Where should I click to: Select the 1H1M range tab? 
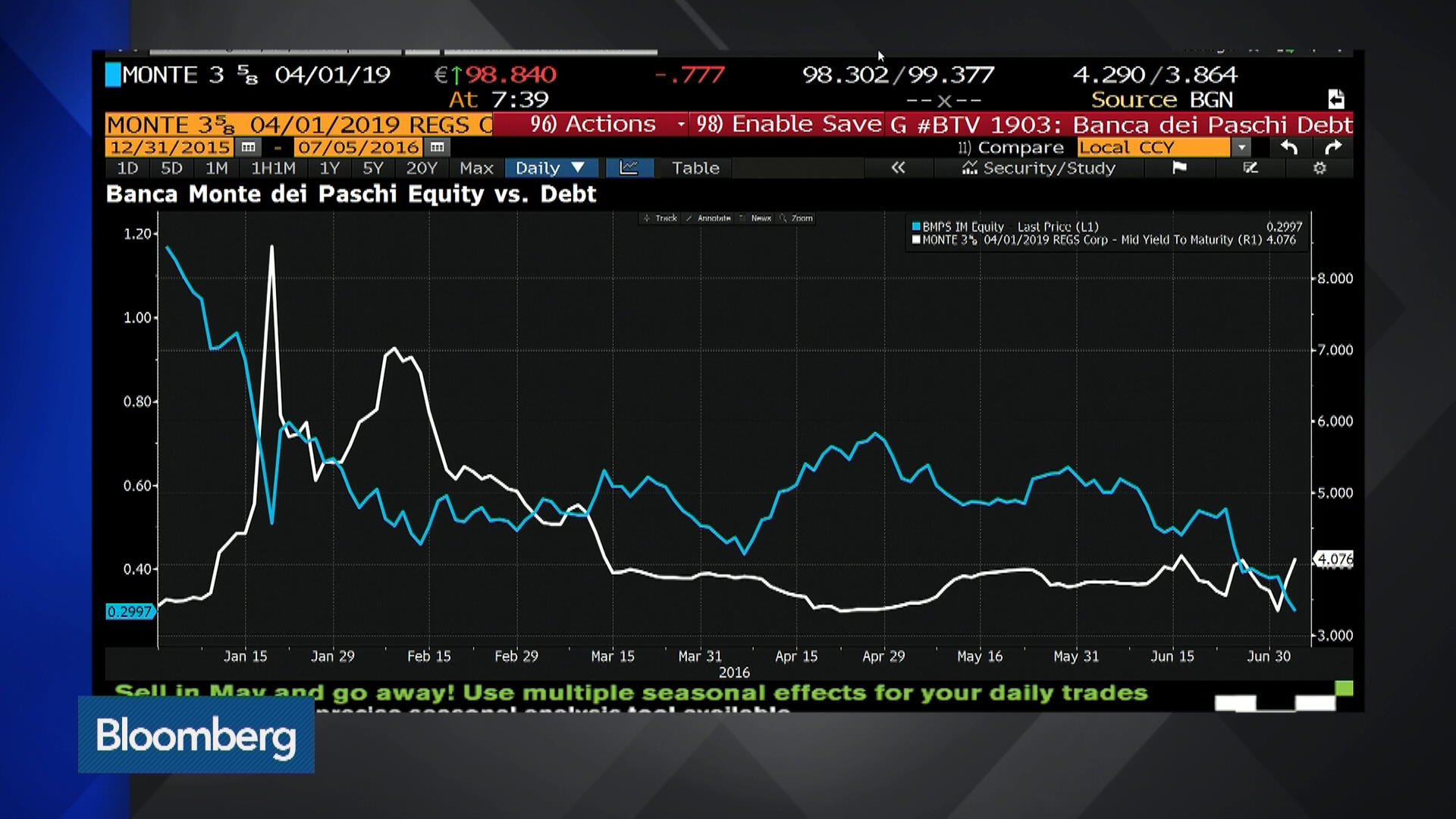(273, 168)
